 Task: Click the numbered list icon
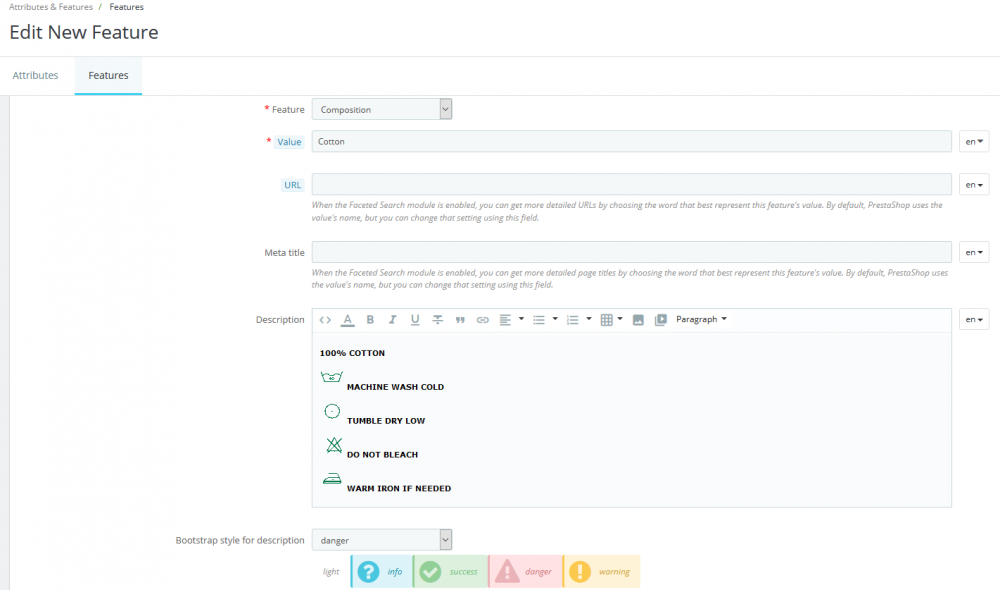pyautogui.click(x=573, y=320)
